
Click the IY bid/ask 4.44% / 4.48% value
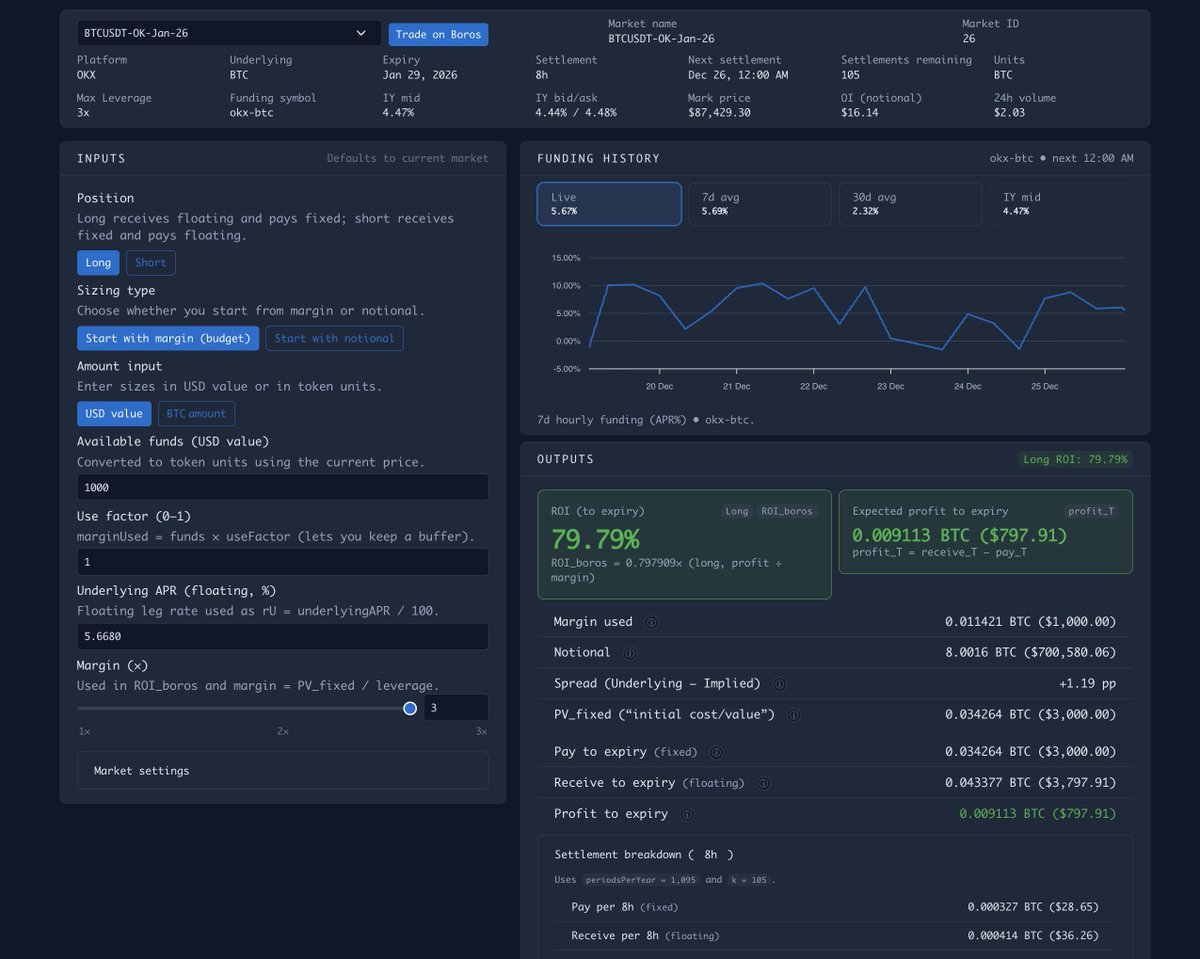pyautogui.click(x=576, y=113)
